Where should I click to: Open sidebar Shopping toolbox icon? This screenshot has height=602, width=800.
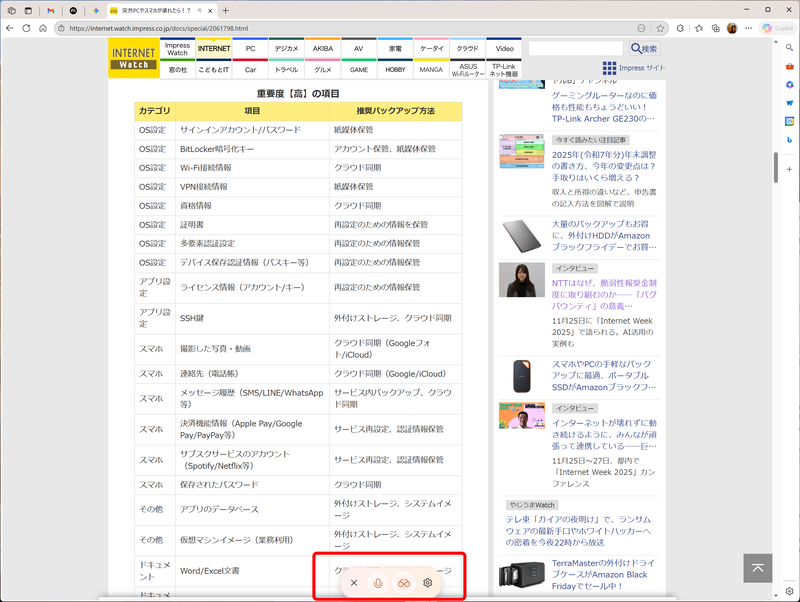789,66
